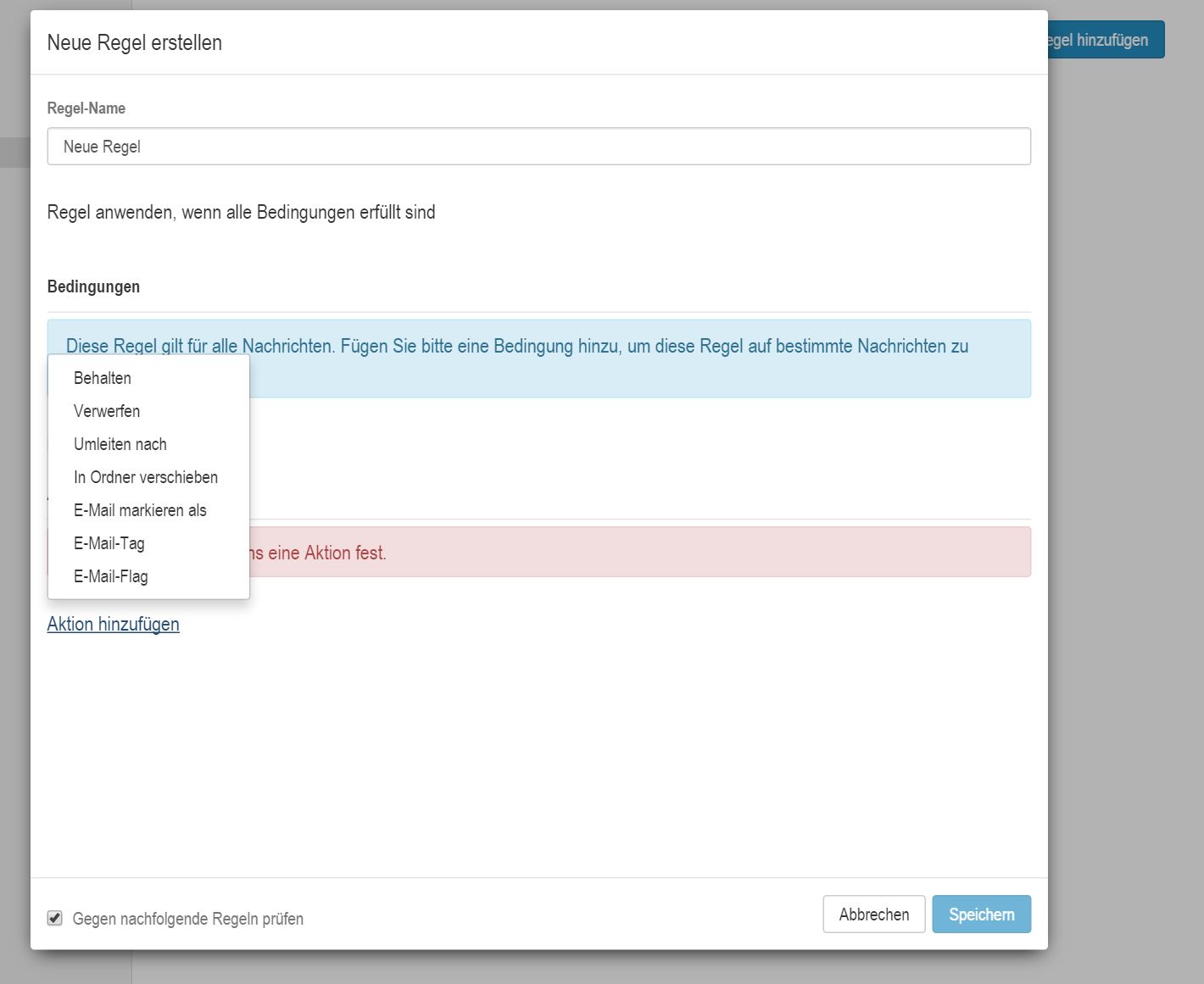Pick the 'E-Mail-Flag' action
The width and height of the screenshot is (1204, 984).
pos(111,576)
